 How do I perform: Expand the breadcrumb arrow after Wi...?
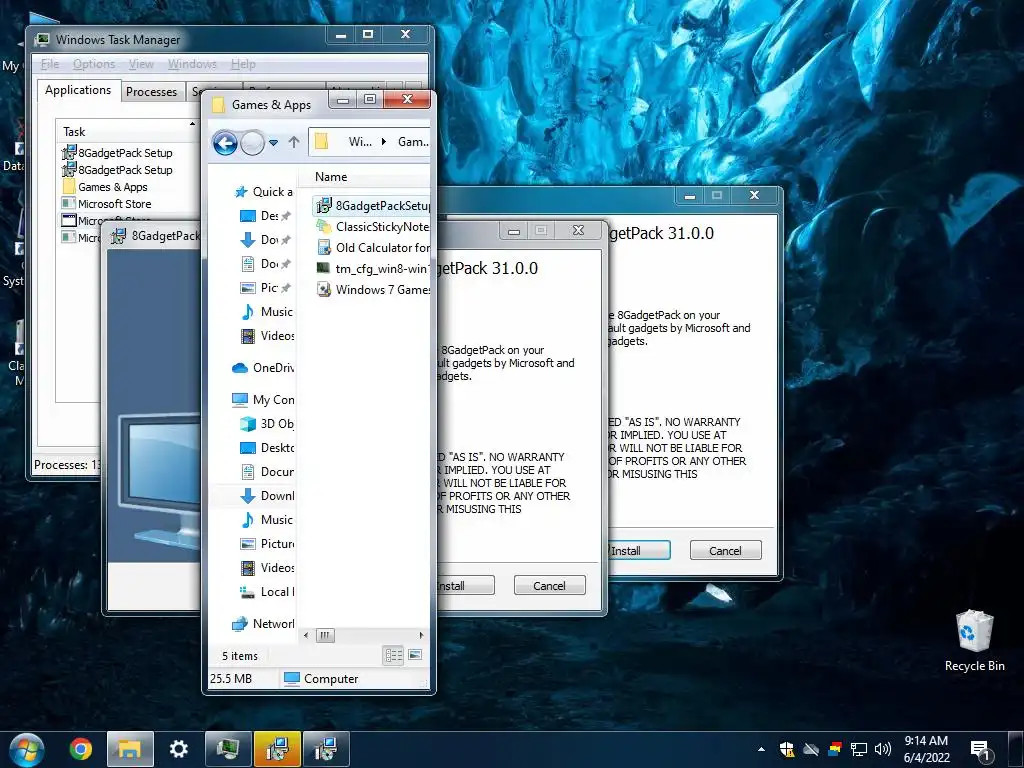point(383,142)
